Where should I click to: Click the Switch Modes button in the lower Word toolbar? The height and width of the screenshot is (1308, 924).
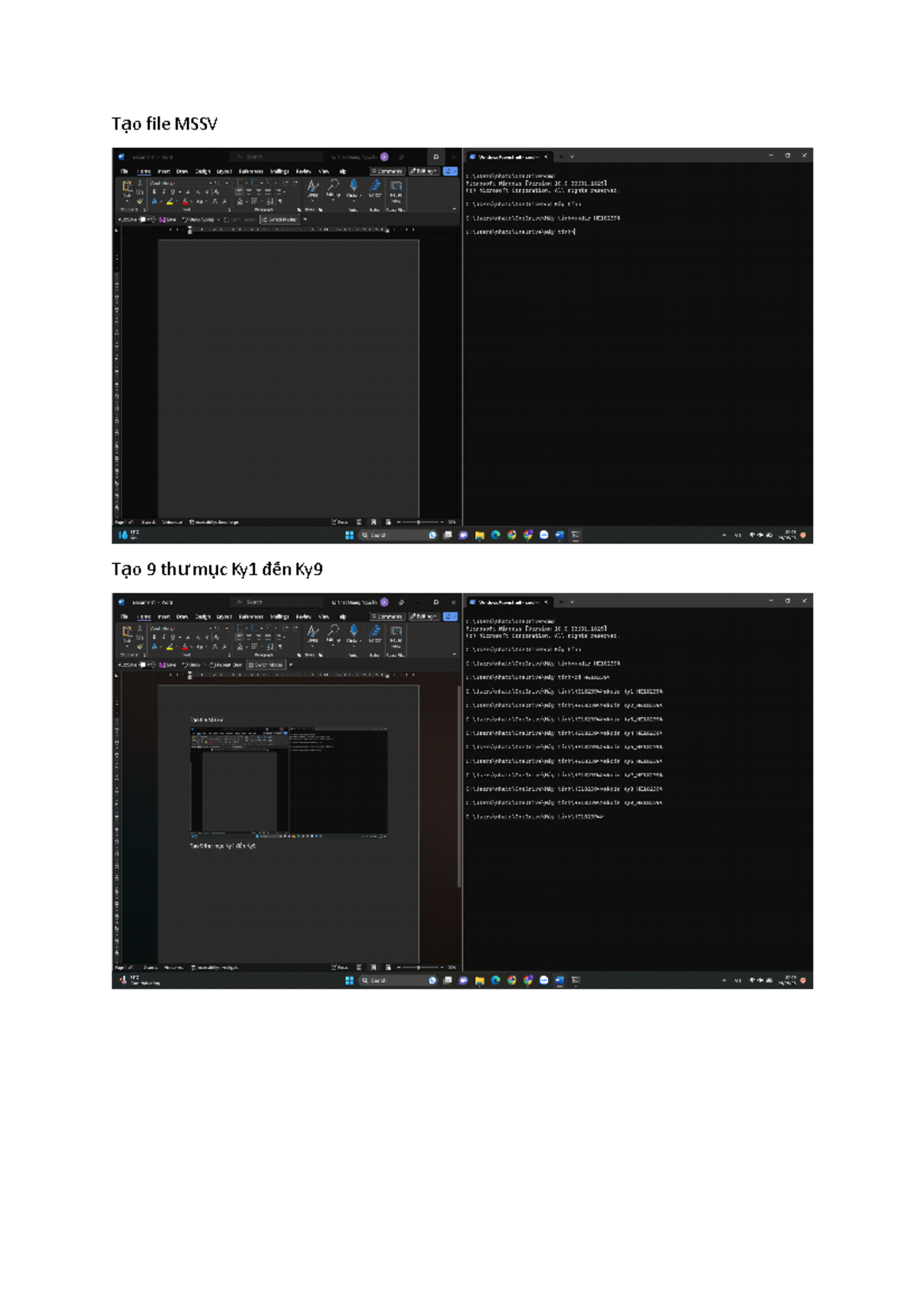[266, 665]
